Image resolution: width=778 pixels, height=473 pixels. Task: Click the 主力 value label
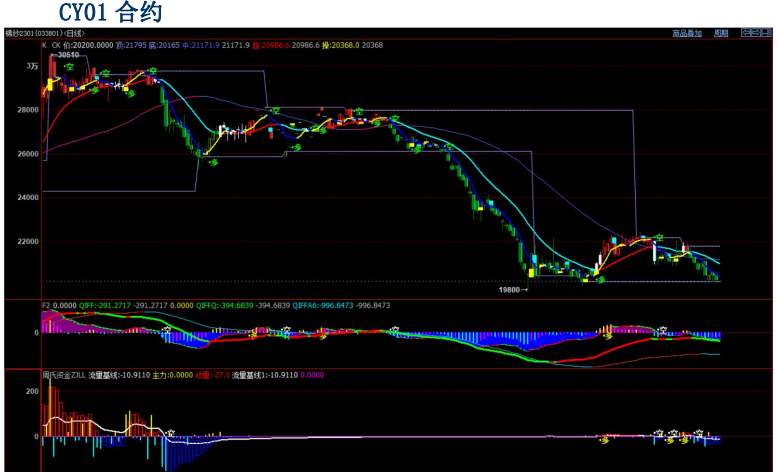pyautogui.click(x=162, y=375)
